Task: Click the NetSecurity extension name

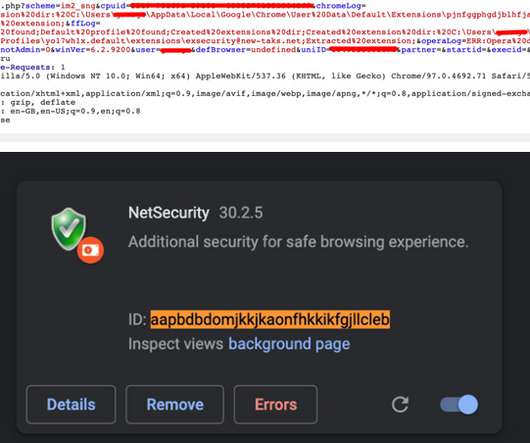Action: coord(169,213)
